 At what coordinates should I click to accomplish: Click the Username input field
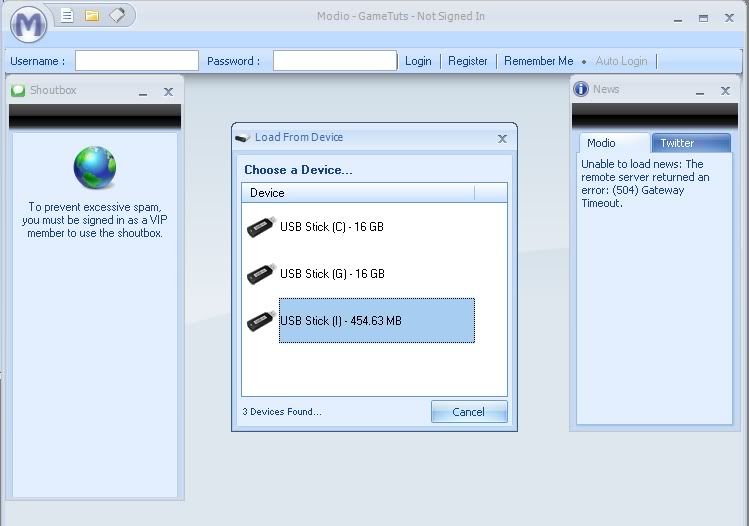tap(137, 61)
